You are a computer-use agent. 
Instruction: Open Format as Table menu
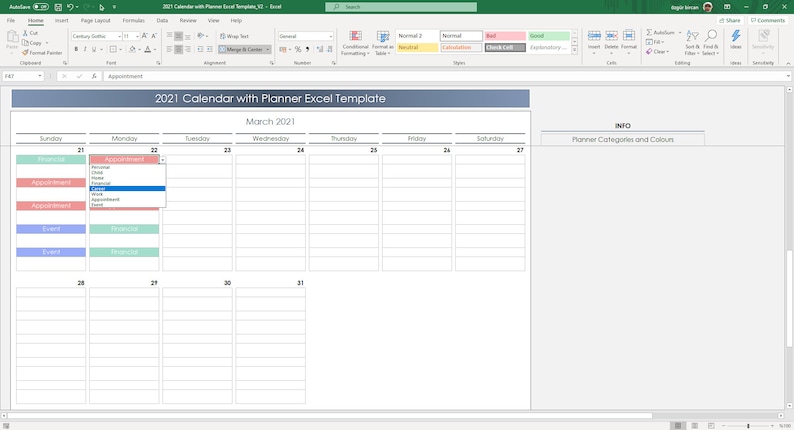[x=383, y=43]
